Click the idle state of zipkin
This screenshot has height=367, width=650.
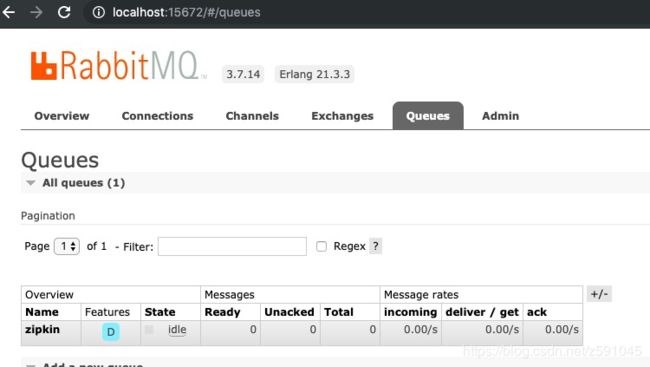(177, 330)
